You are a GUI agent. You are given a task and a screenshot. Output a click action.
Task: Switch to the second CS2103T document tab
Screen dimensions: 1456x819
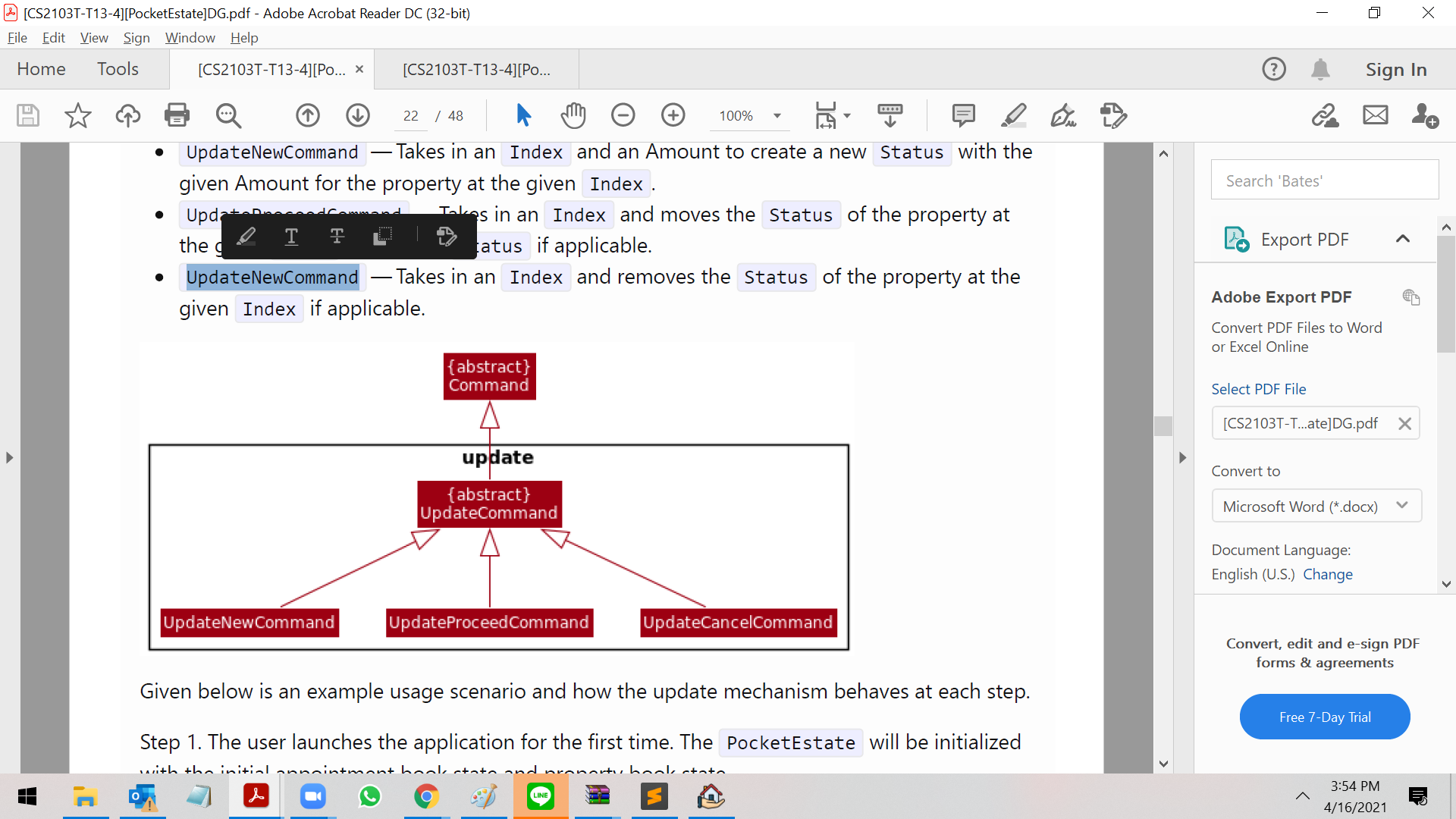pyautogui.click(x=476, y=70)
